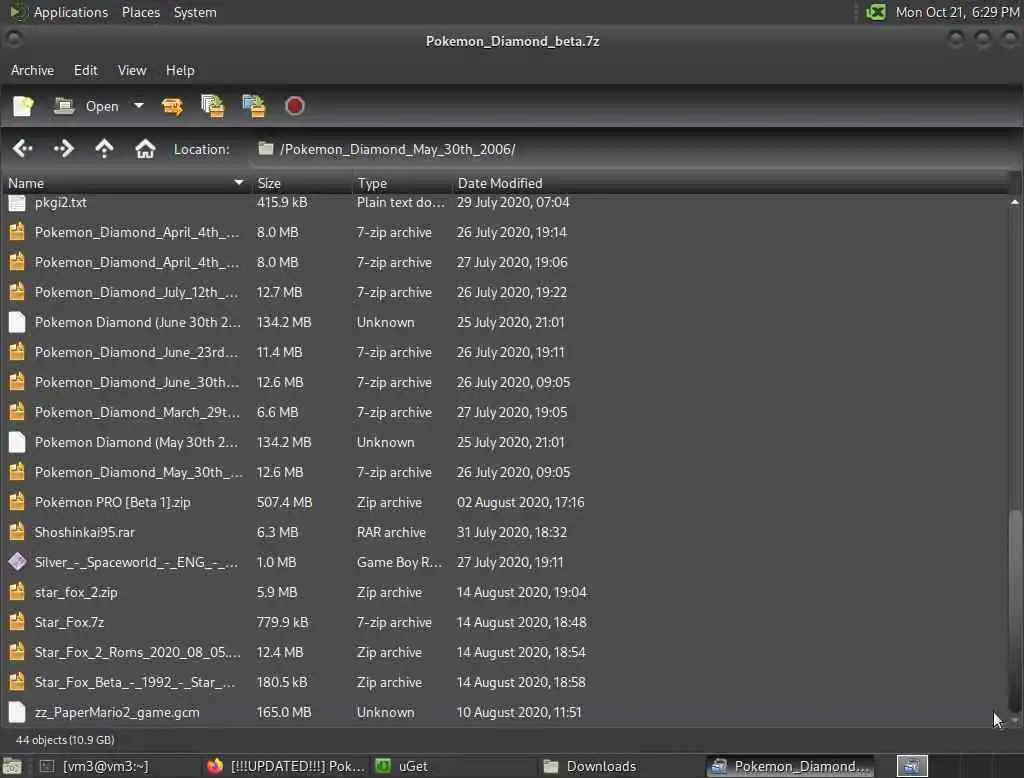This screenshot has height=778, width=1024.
Task: Open the View menu
Action: 132,70
